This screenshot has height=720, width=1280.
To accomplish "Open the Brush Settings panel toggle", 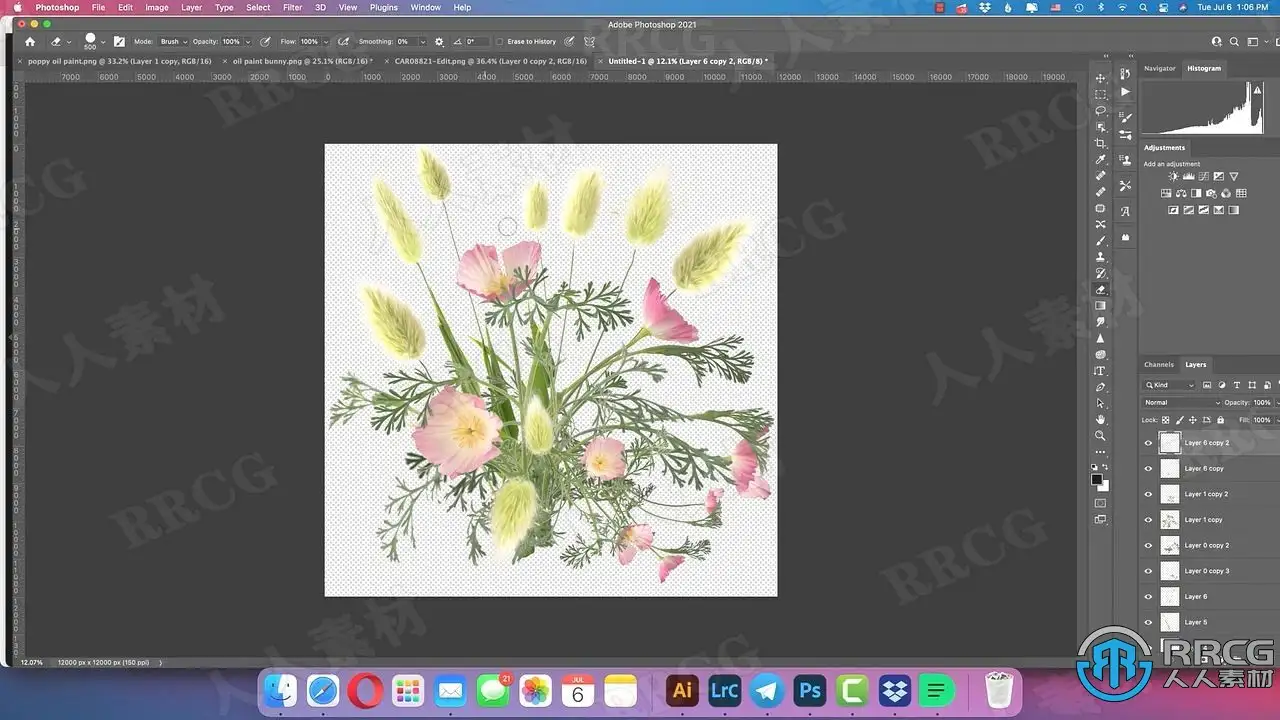I will tap(119, 42).
